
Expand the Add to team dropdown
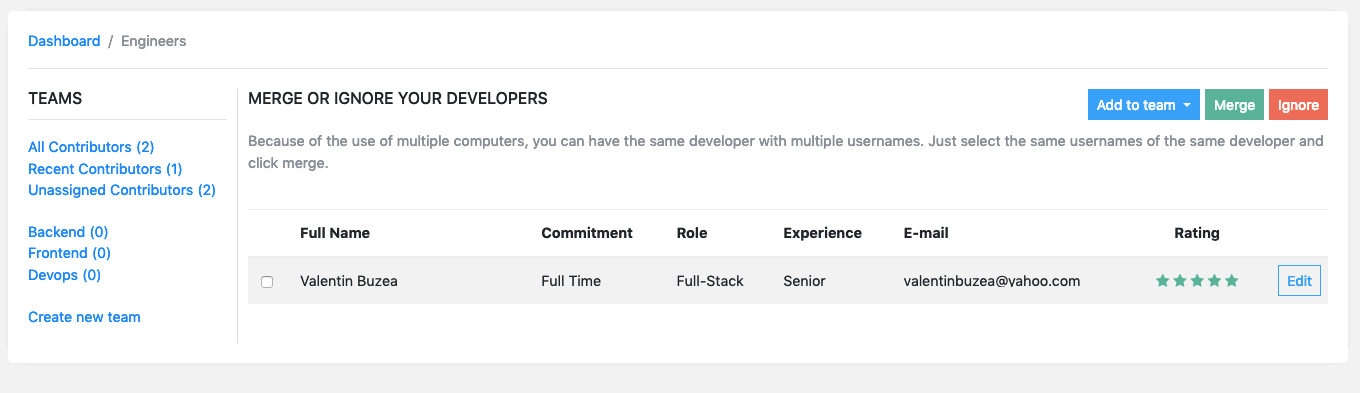point(1144,105)
